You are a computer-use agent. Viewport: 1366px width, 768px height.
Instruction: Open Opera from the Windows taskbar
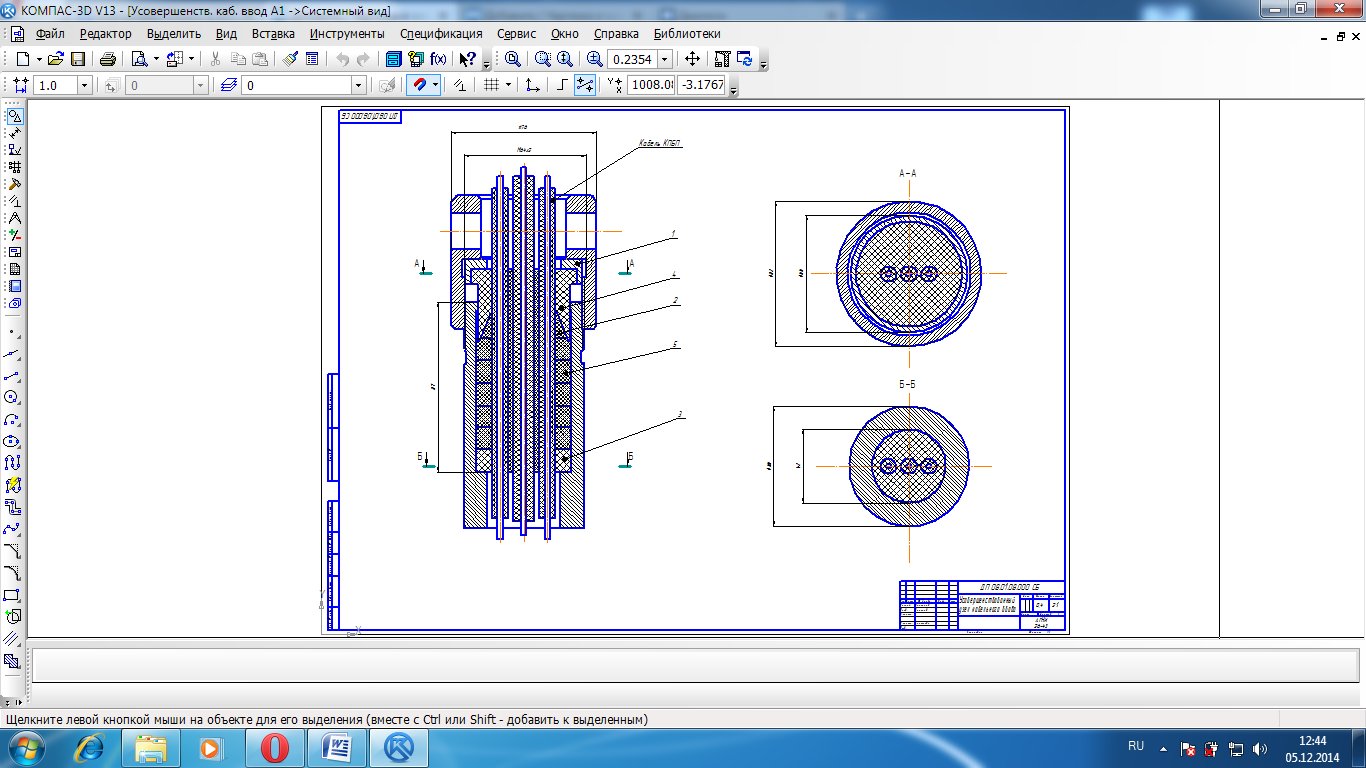coord(274,748)
